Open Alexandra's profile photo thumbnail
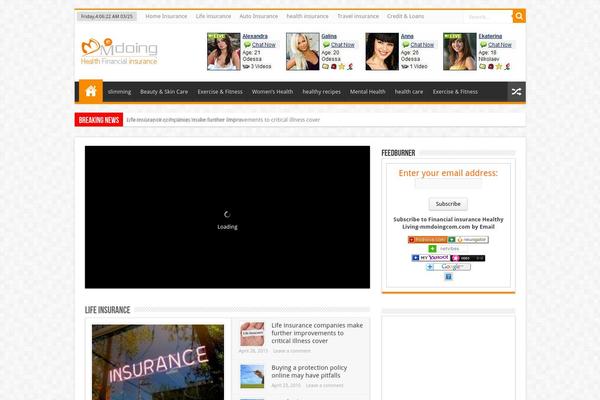This screenshot has height=400, width=600. 224,51
